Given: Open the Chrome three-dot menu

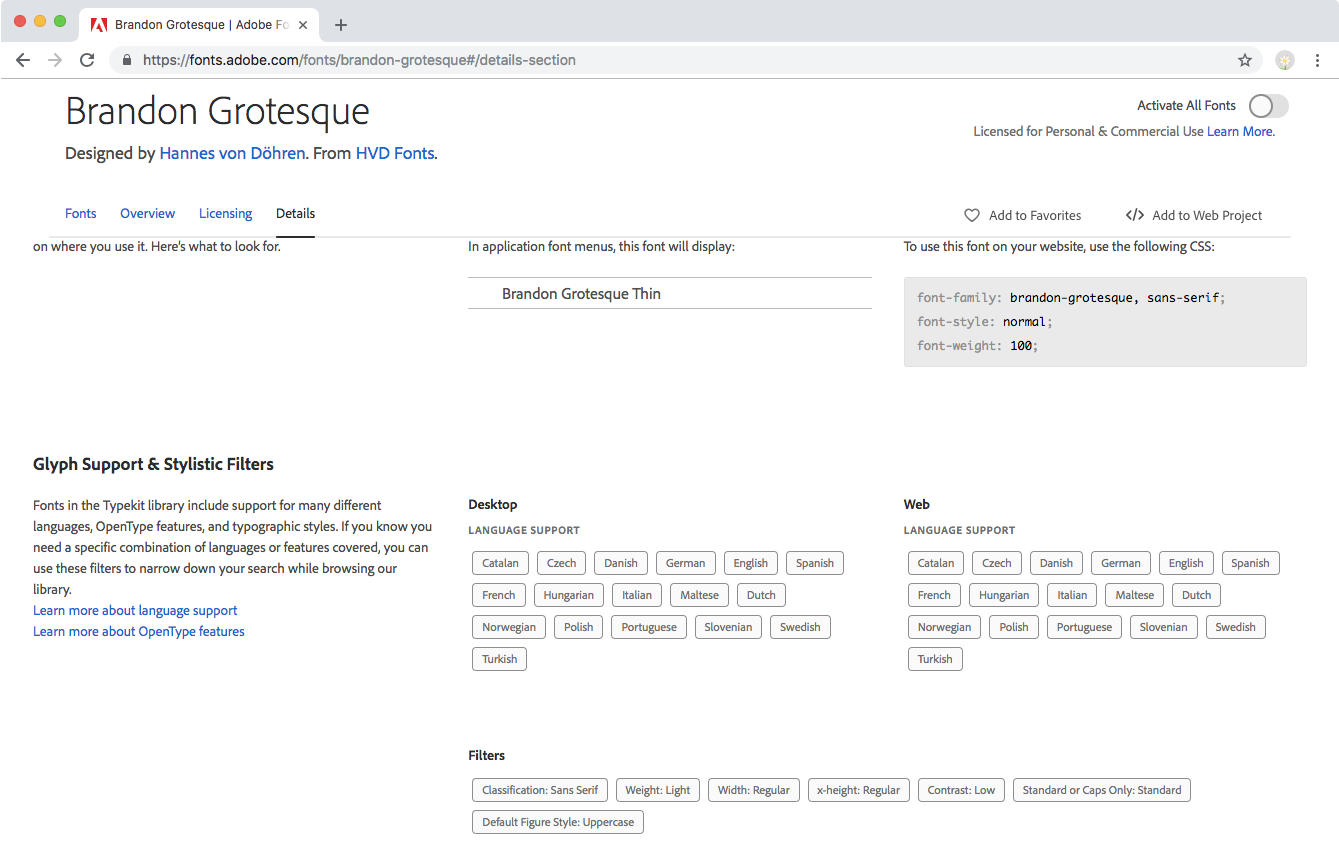Looking at the screenshot, I should 1317,60.
